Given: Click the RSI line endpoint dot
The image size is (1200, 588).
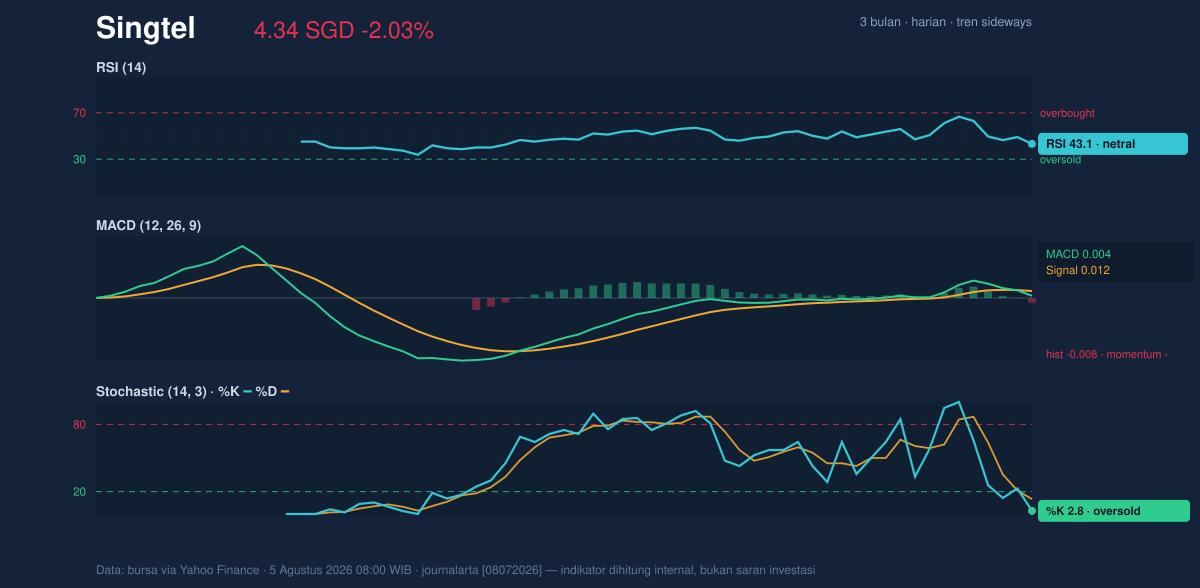Looking at the screenshot, I should point(1032,144).
